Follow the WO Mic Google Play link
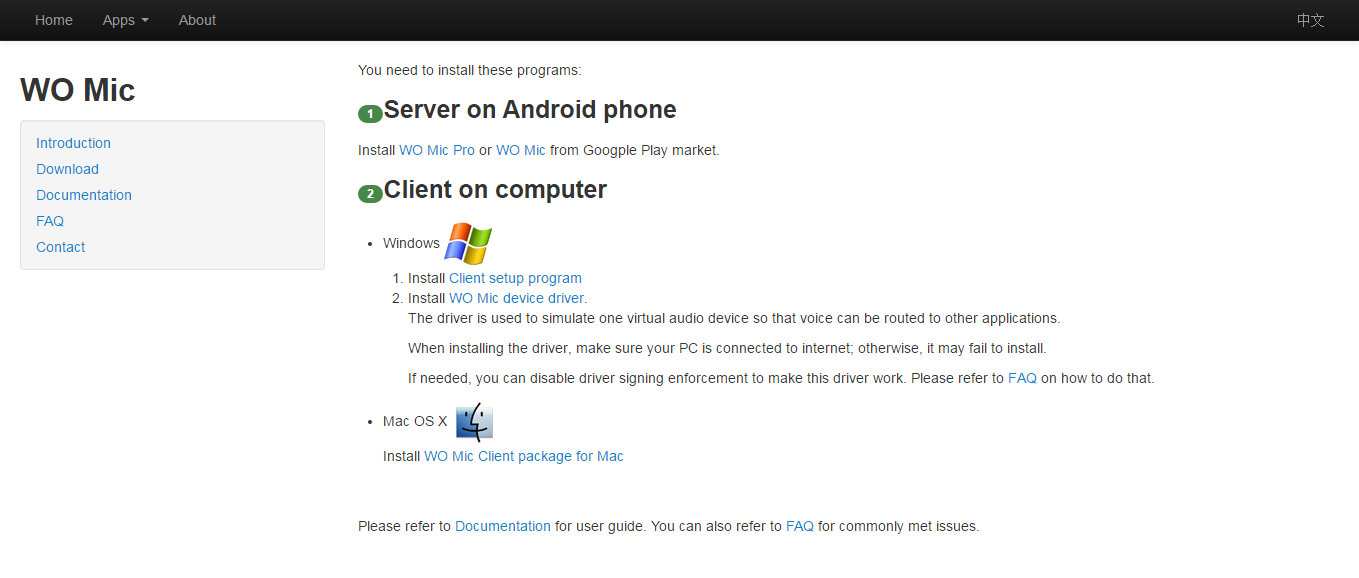 (521, 150)
